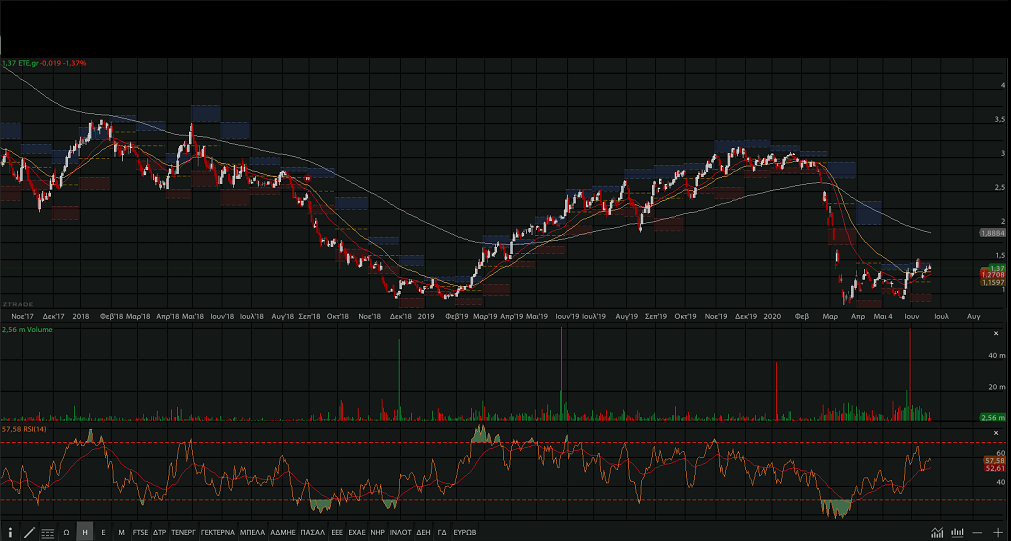1011x541 pixels.
Task: Switch to the E timeframe
Action: click(103, 533)
